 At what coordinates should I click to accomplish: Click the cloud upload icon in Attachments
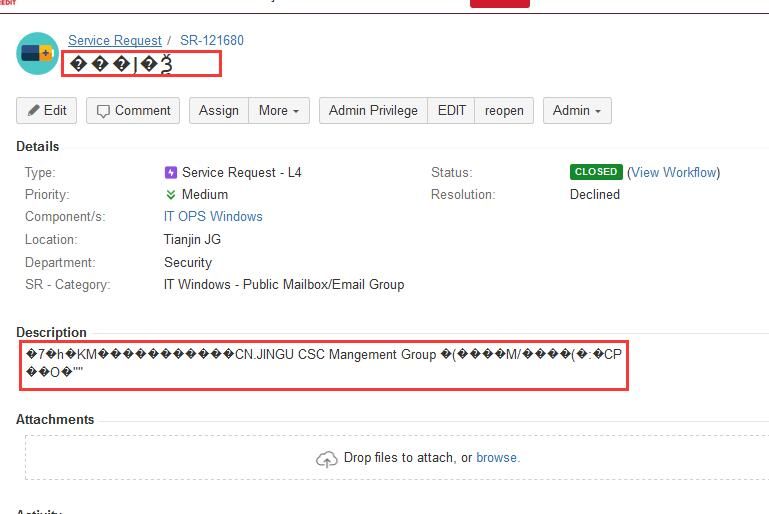pyautogui.click(x=327, y=459)
